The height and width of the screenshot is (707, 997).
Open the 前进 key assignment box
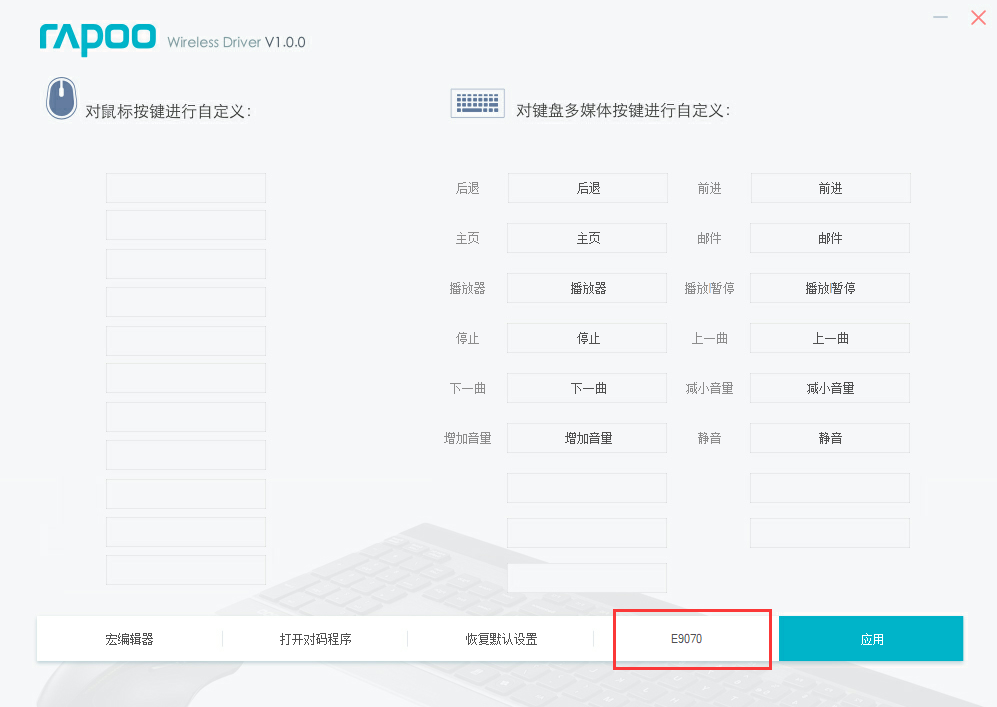click(x=830, y=188)
